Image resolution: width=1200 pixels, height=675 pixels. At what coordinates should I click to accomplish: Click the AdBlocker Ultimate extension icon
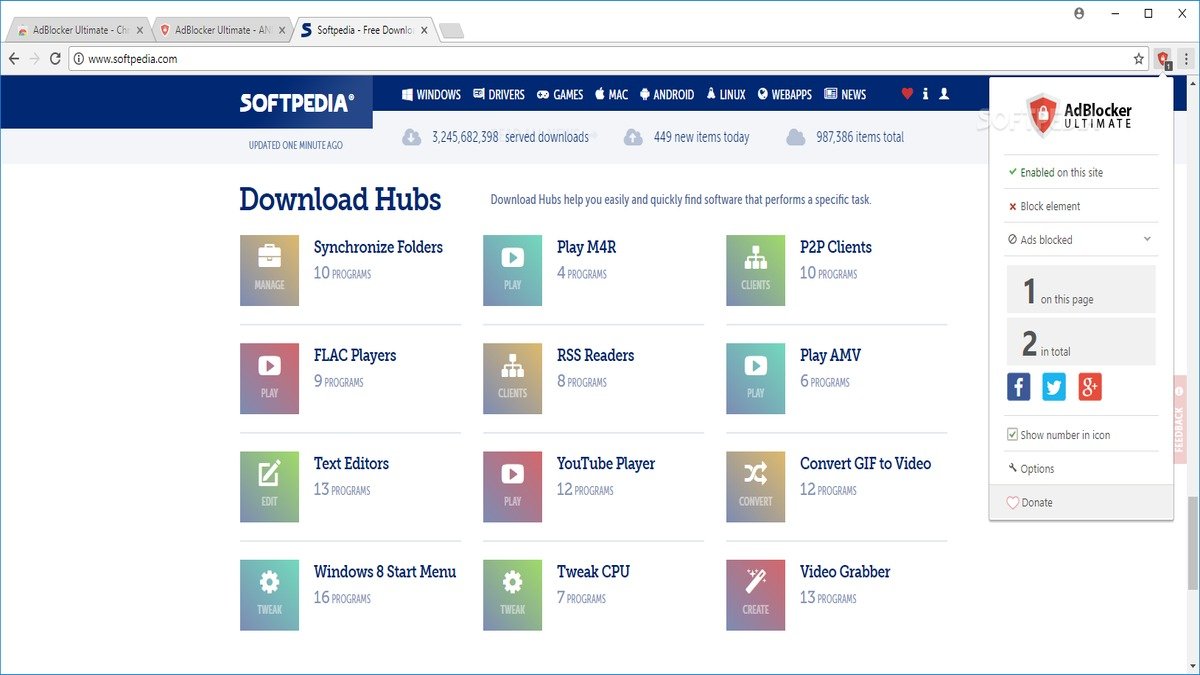point(1163,60)
